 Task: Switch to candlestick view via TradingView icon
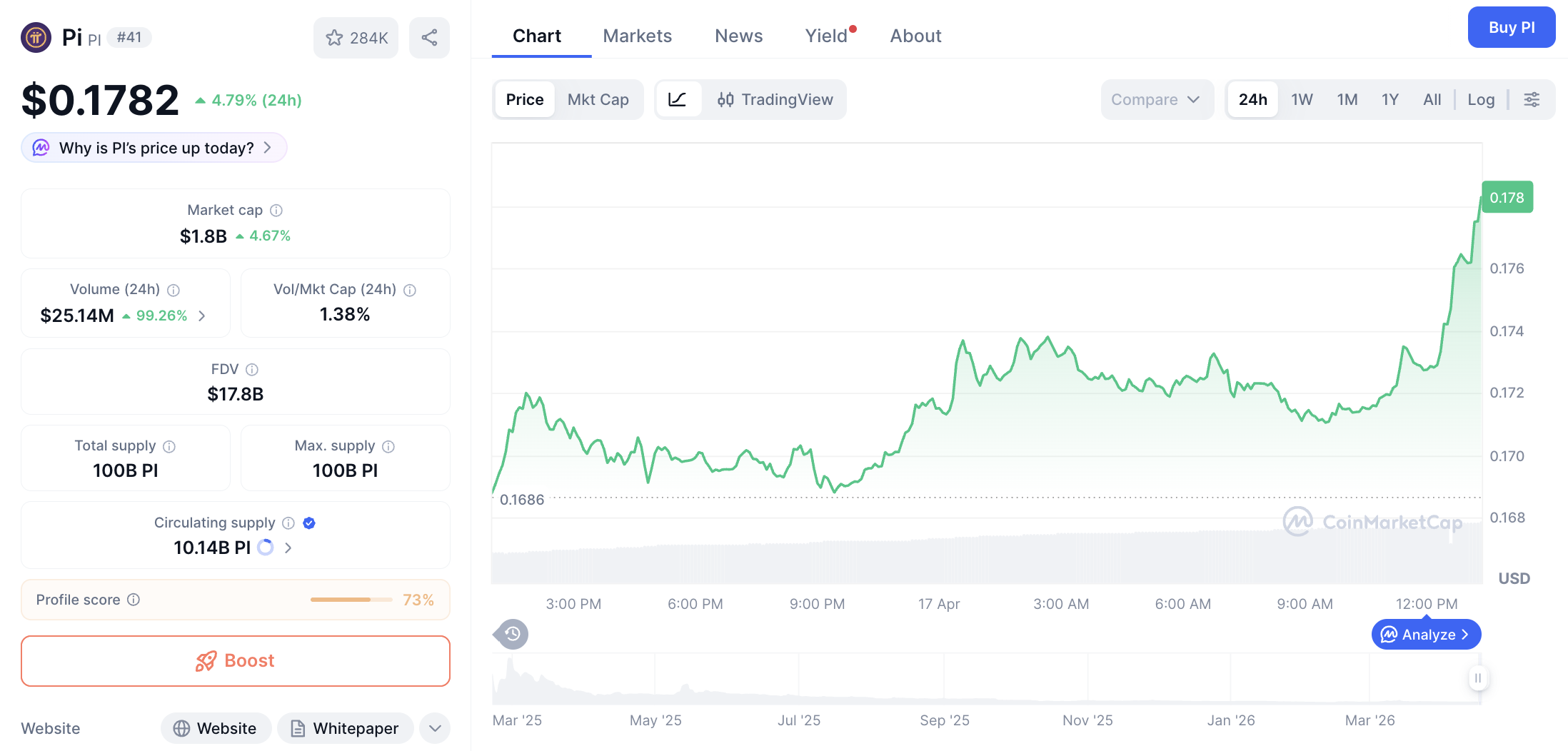[725, 99]
